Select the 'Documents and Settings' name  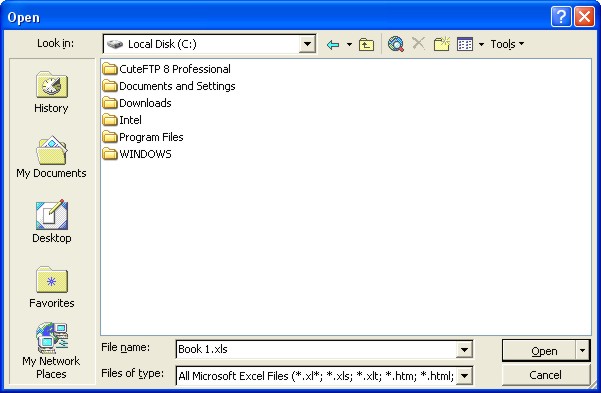[x=177, y=86]
